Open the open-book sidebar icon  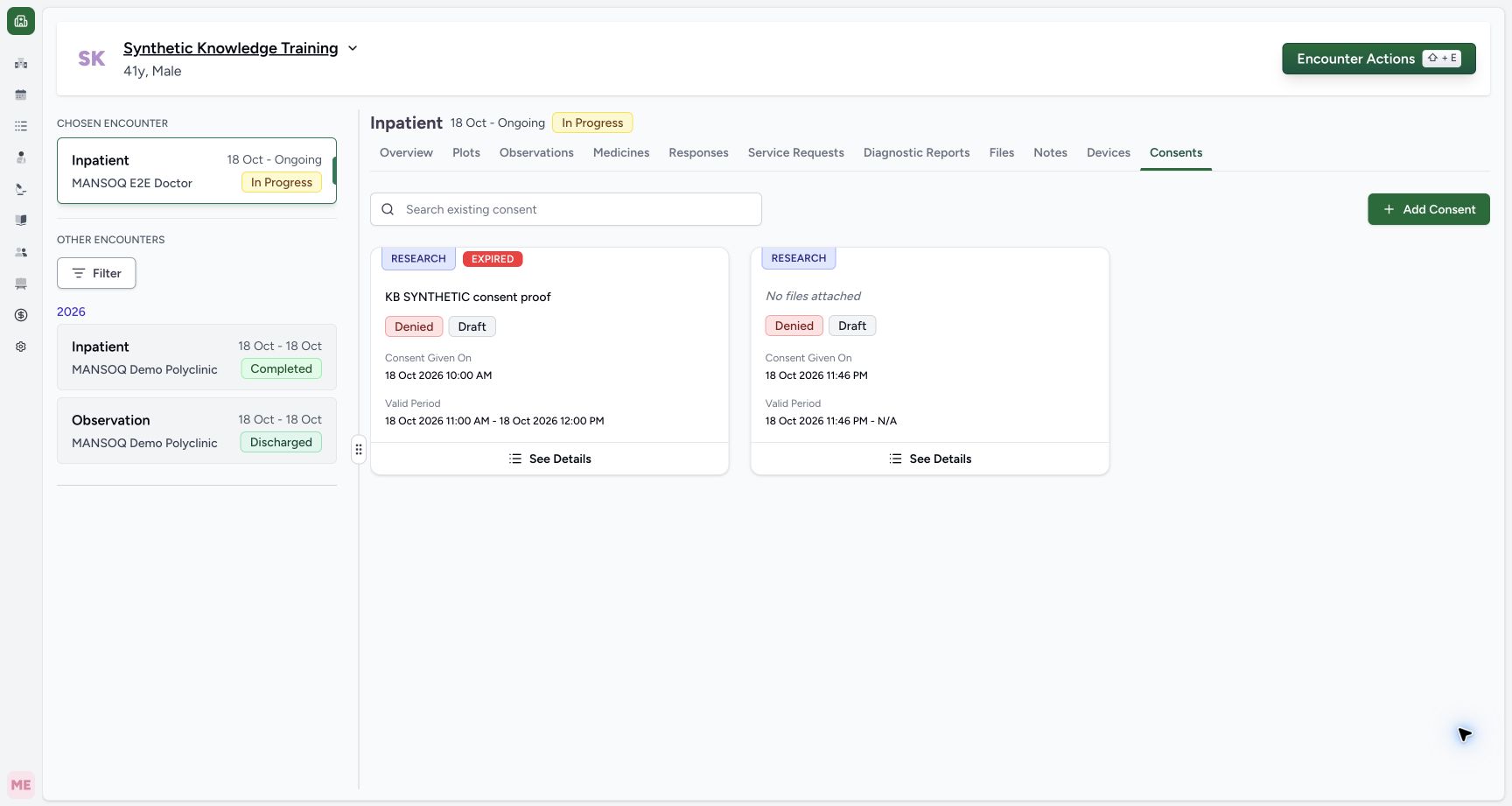[21, 221]
